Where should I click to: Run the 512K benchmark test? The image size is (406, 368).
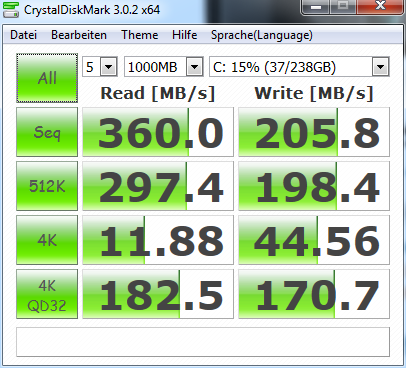pos(47,186)
